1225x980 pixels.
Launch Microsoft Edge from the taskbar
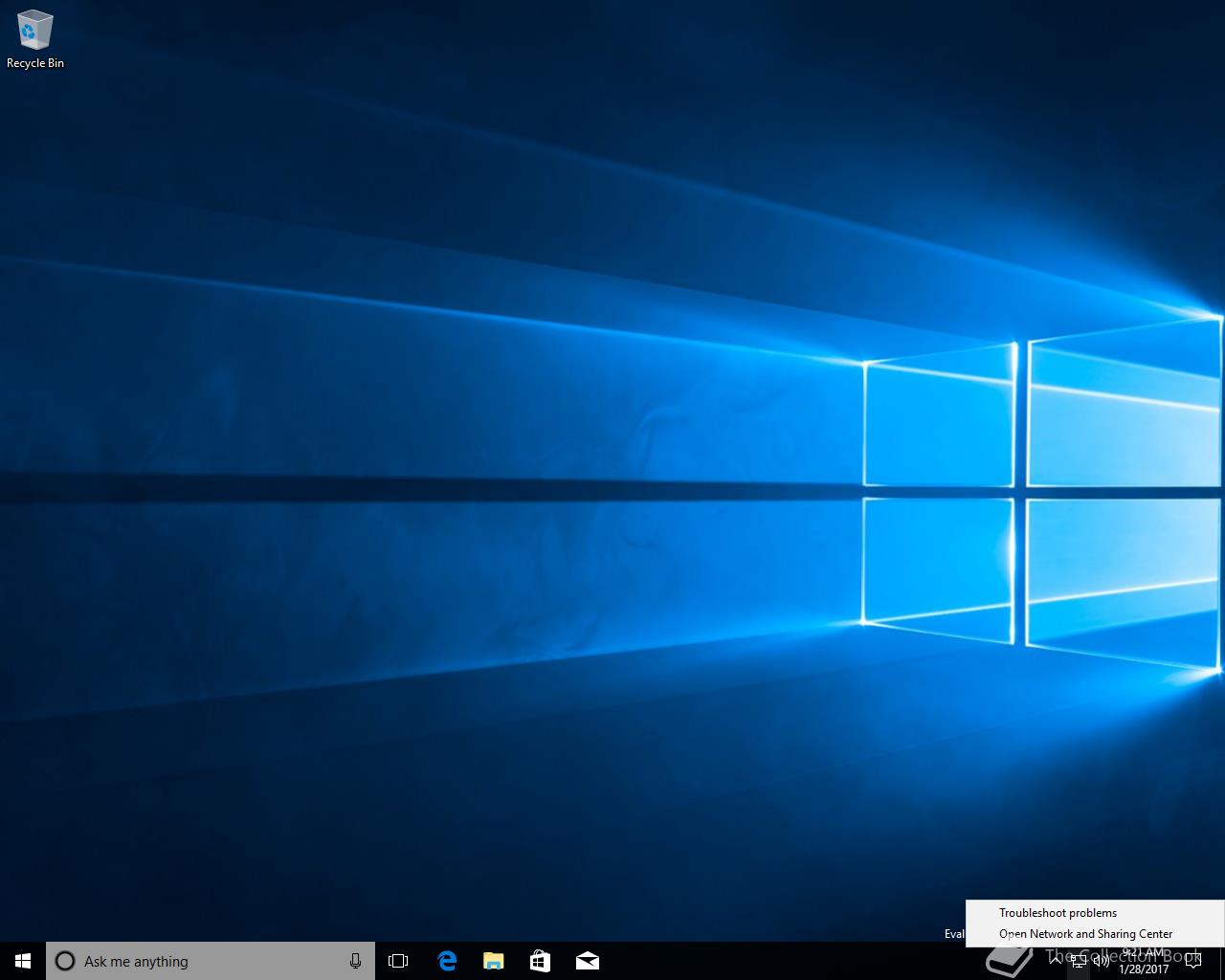(446, 961)
